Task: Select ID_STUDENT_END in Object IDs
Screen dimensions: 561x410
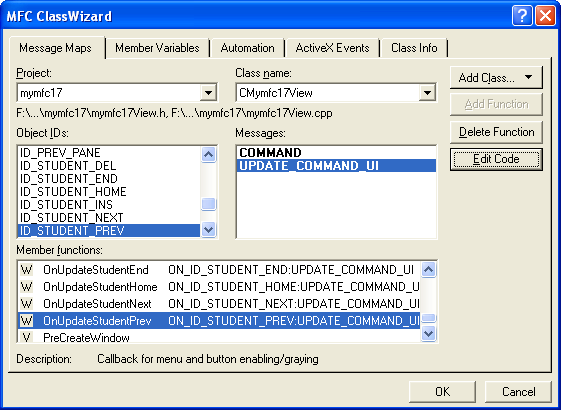Action: 109,179
